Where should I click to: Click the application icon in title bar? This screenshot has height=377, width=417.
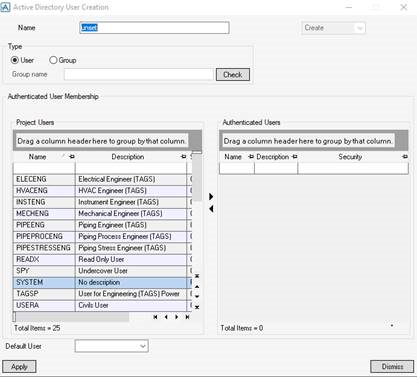pos(5,7)
